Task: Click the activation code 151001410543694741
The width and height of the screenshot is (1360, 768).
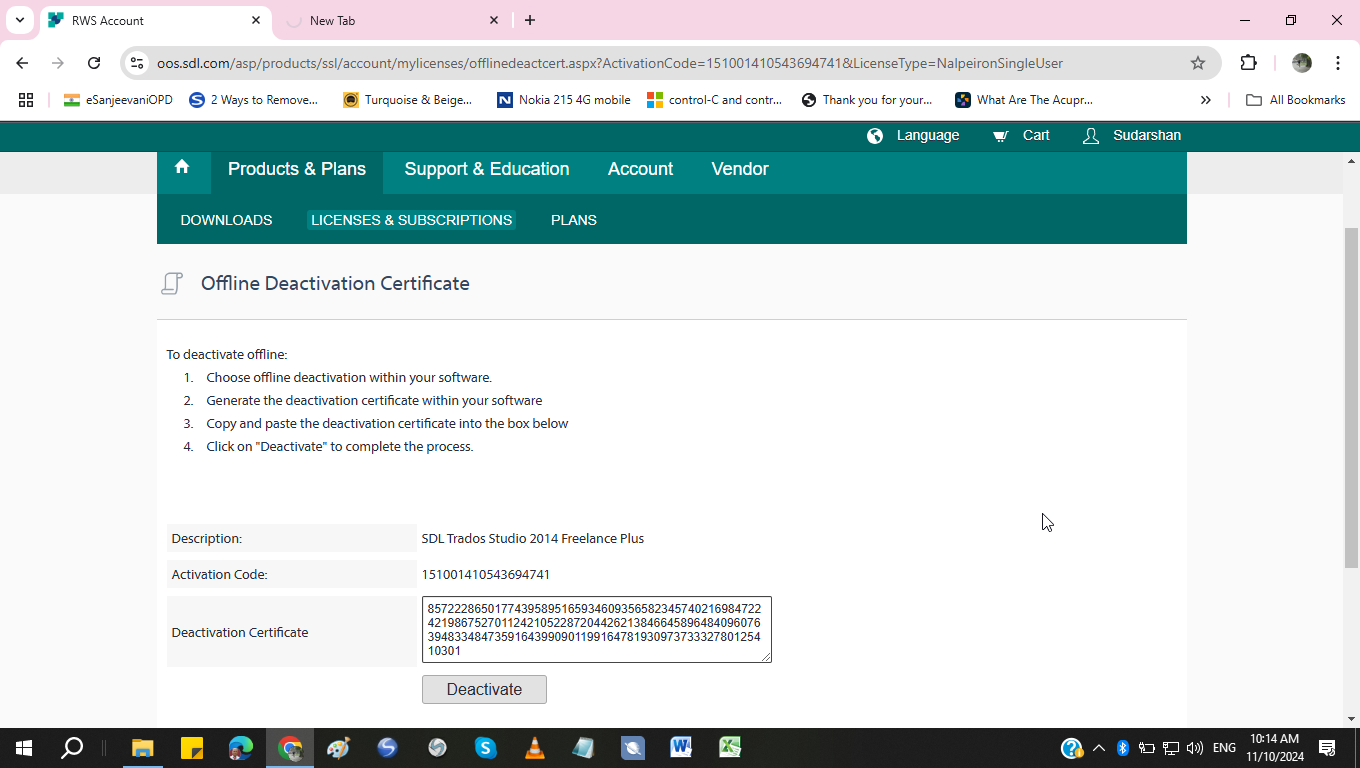Action: pos(486,574)
